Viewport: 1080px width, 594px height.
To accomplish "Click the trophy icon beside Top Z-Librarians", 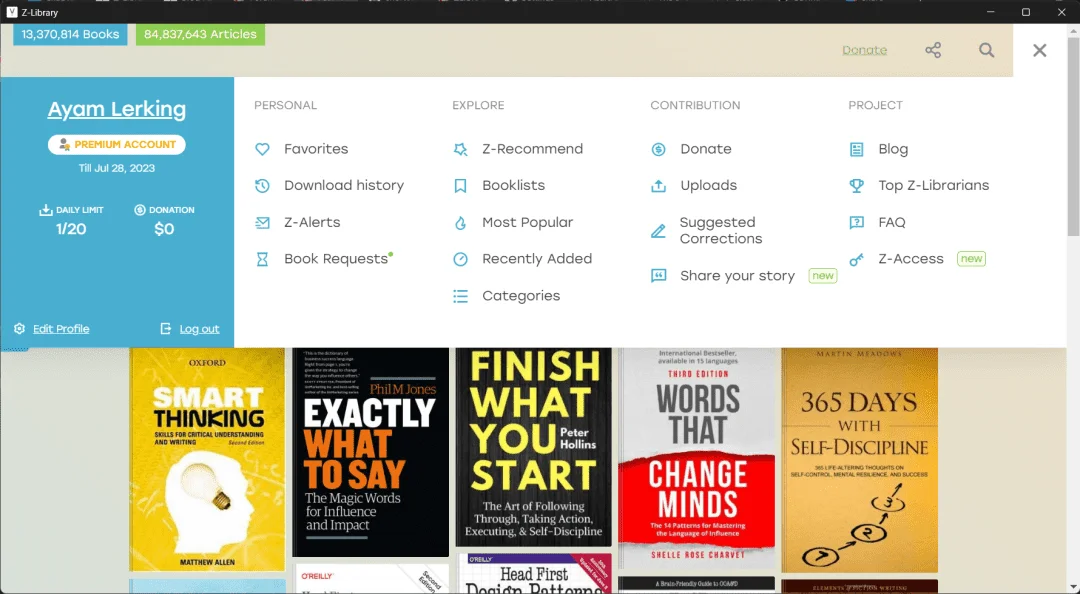I will tap(856, 185).
